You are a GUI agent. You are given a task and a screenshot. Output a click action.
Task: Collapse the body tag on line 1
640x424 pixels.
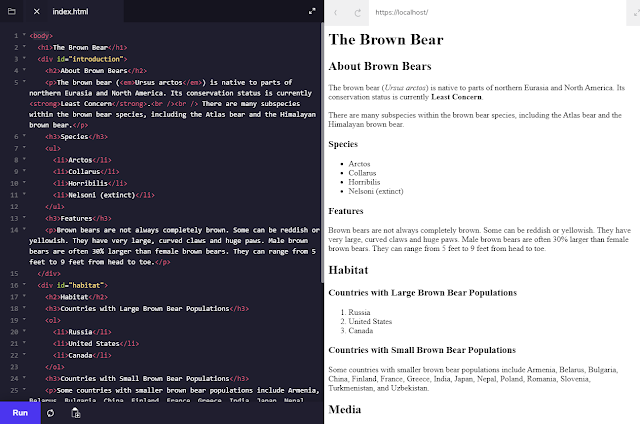24,35
